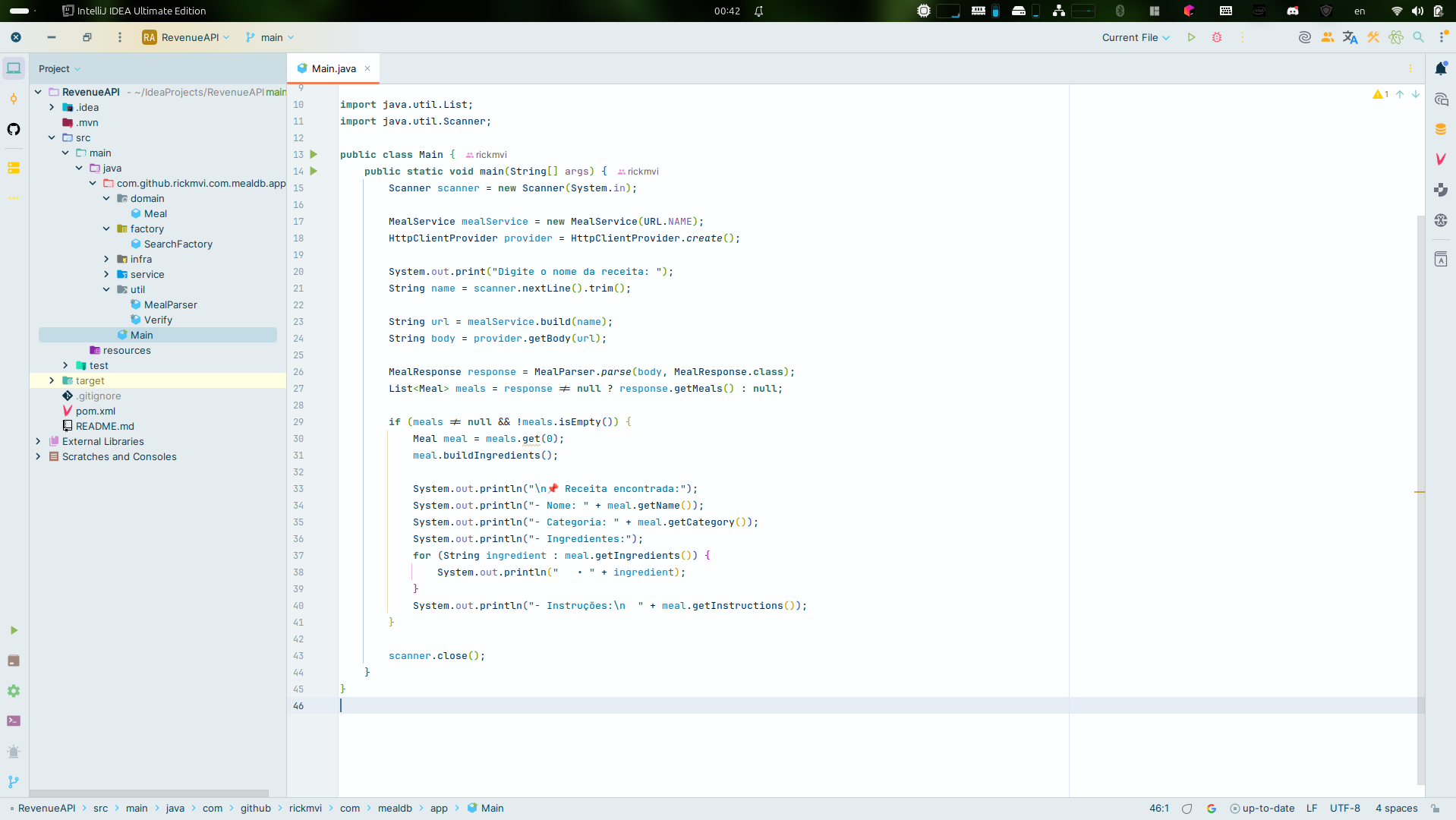Viewport: 1456px width, 820px height.
Task: Open Code With Me icon
Action: click(1328, 37)
